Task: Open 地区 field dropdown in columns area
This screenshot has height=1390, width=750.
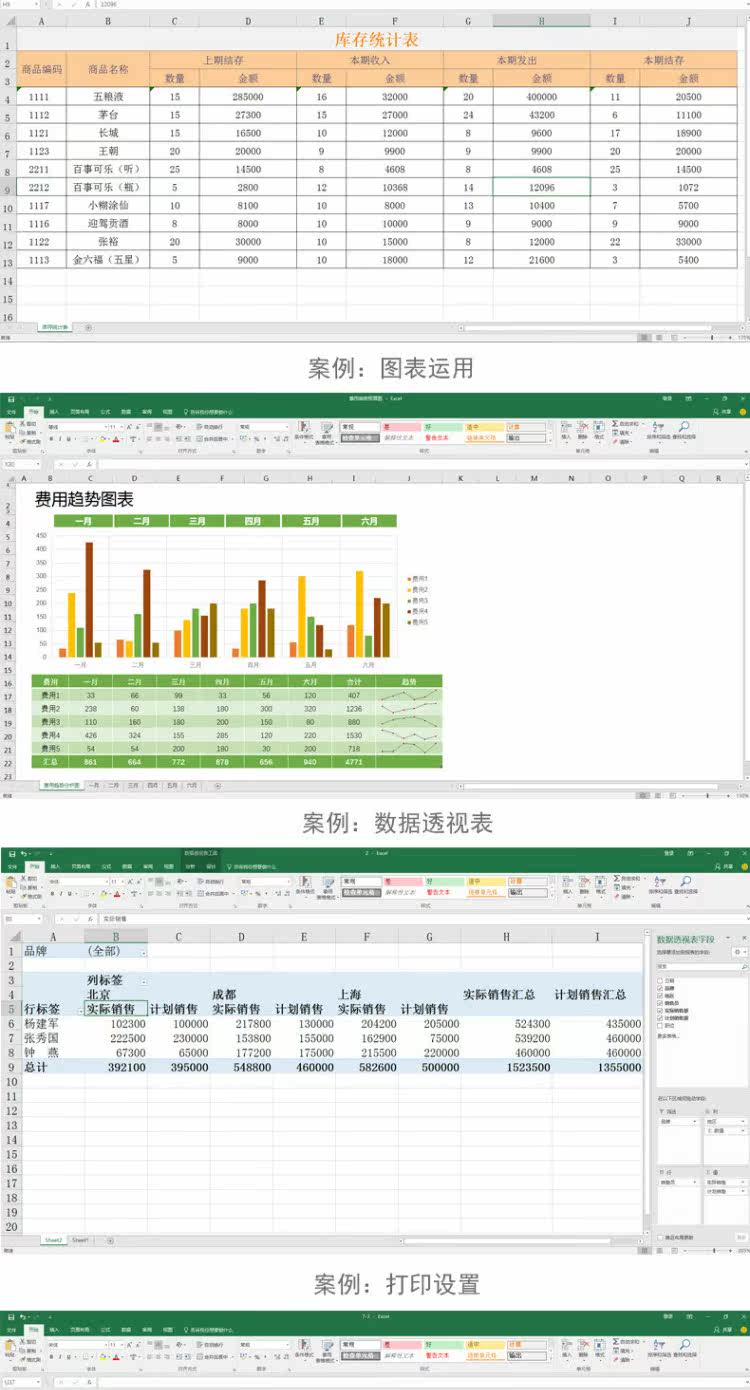Action: (743, 1122)
